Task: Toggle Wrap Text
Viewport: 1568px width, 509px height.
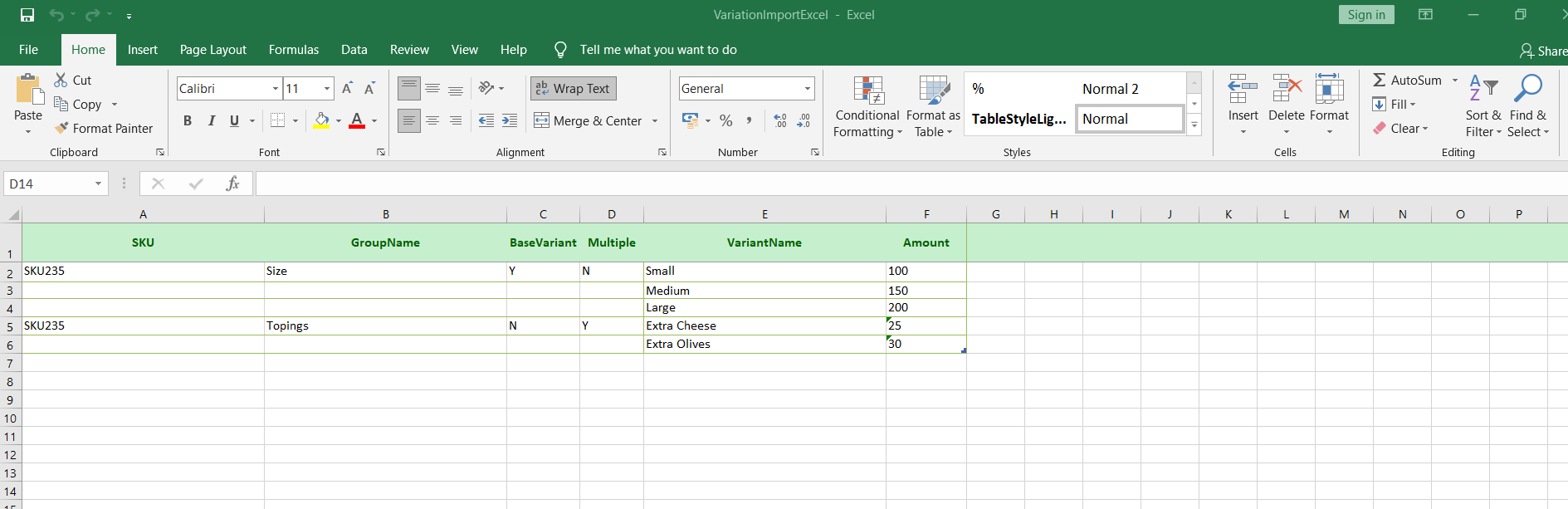Action: (573, 89)
